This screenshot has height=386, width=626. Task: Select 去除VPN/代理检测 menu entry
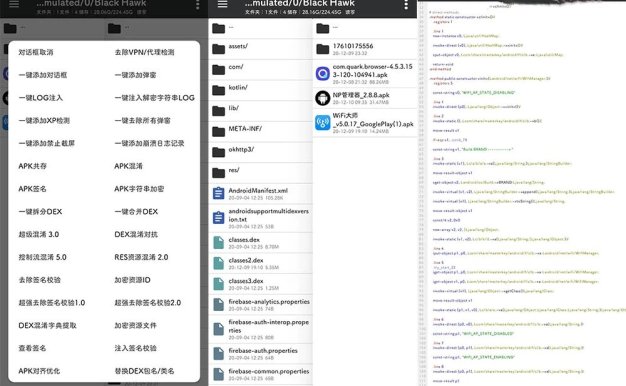coord(144,52)
